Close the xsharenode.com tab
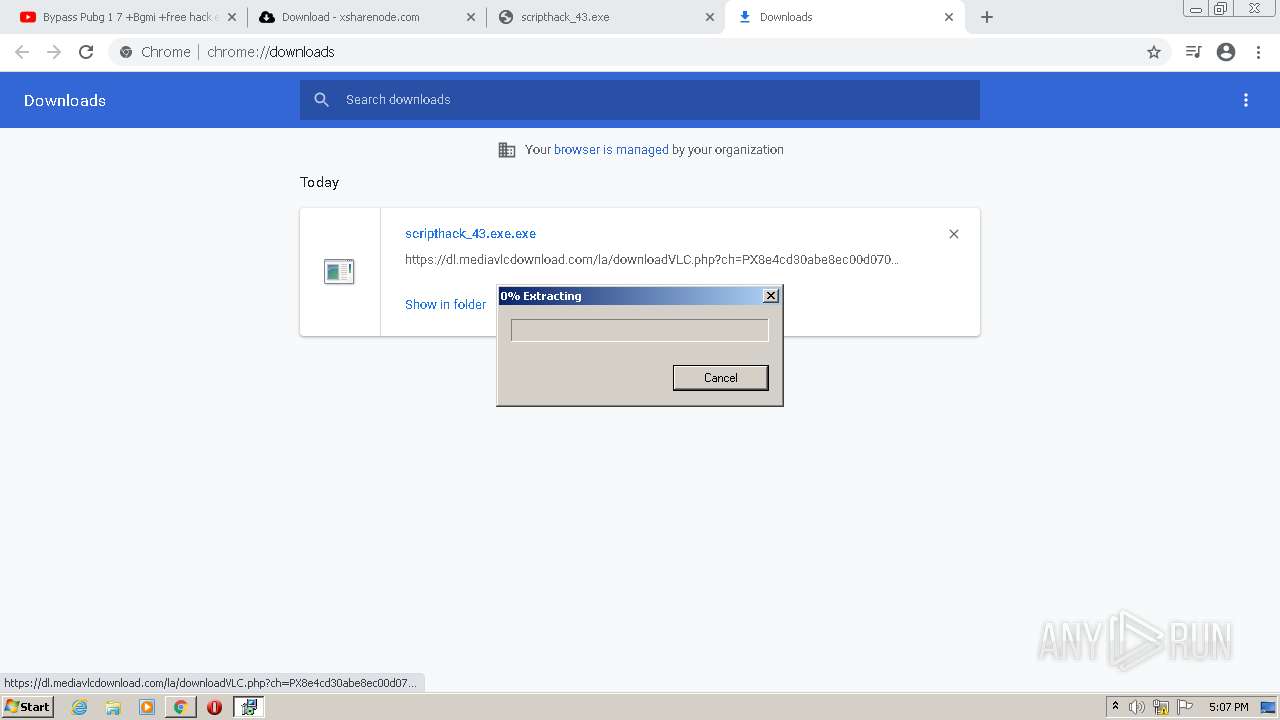The height and width of the screenshot is (720, 1280). pos(471,17)
